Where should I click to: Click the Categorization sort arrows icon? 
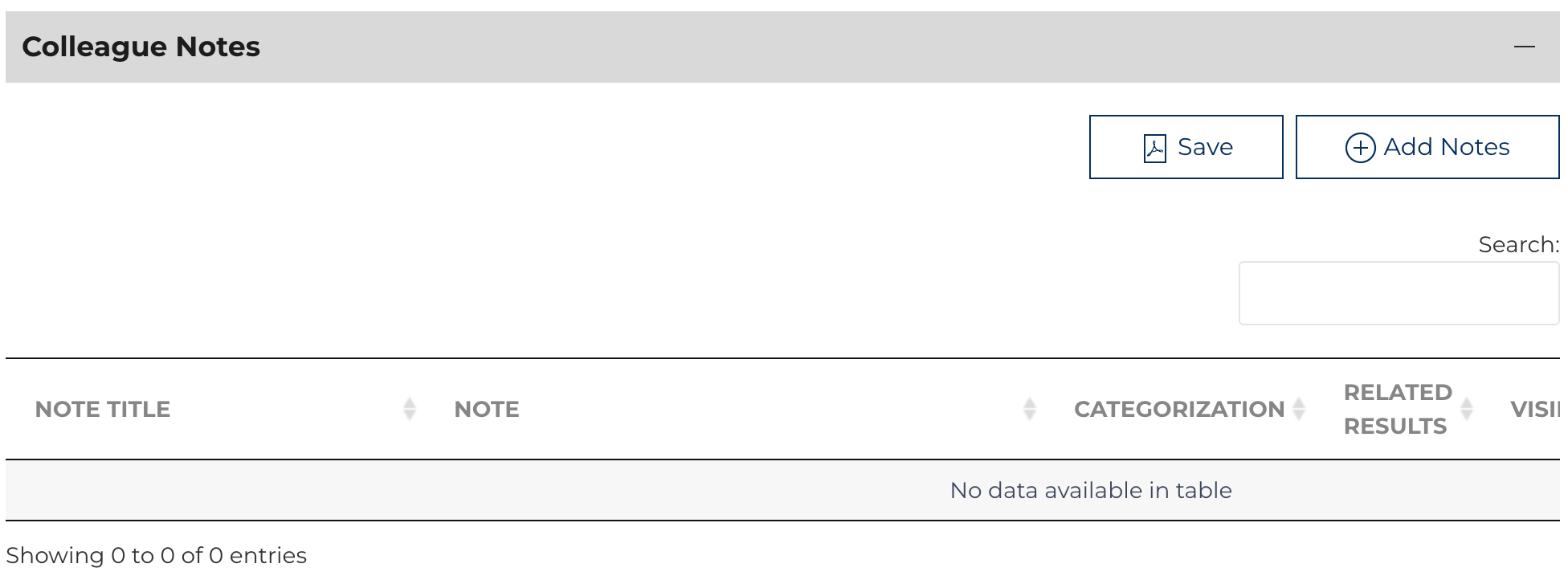1299,409
